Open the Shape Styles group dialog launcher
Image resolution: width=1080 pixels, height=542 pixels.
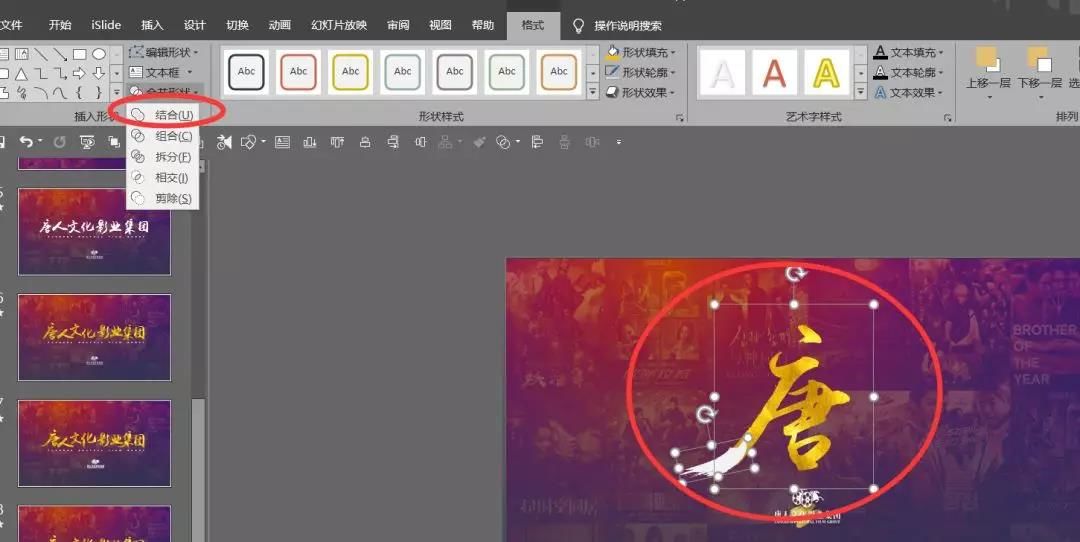[x=680, y=118]
